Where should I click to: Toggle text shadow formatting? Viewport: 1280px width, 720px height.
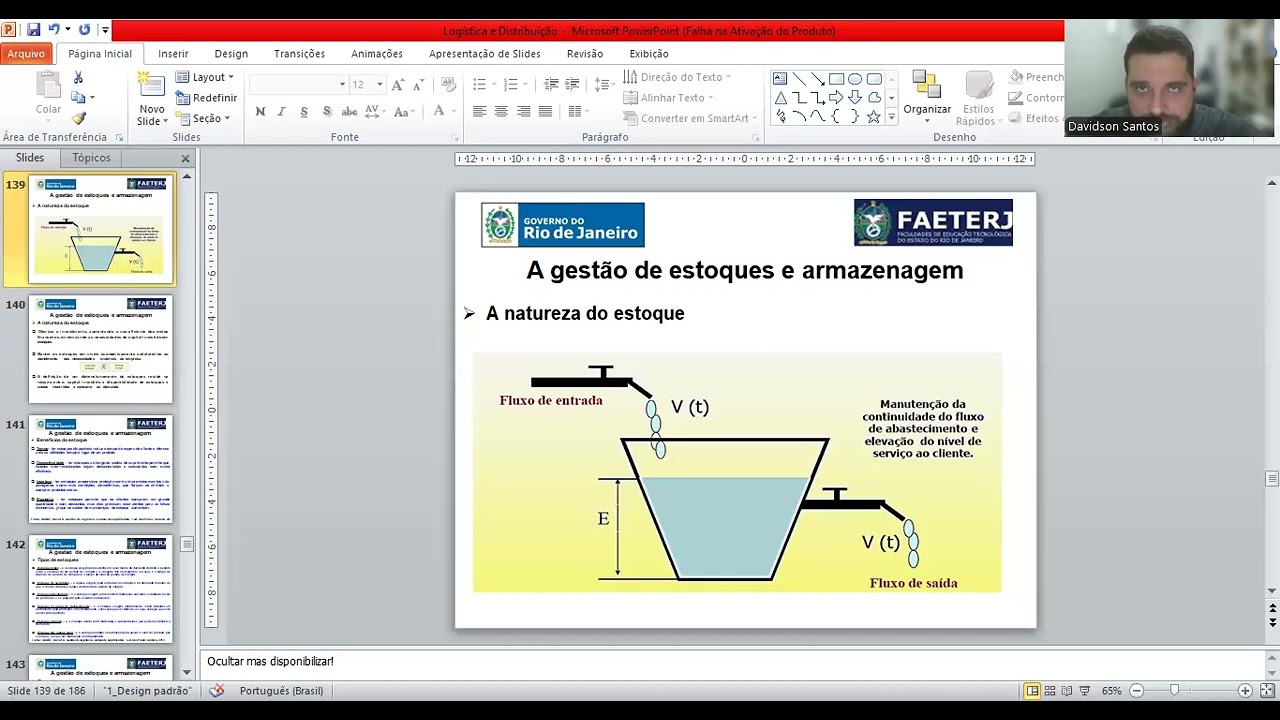[x=326, y=112]
